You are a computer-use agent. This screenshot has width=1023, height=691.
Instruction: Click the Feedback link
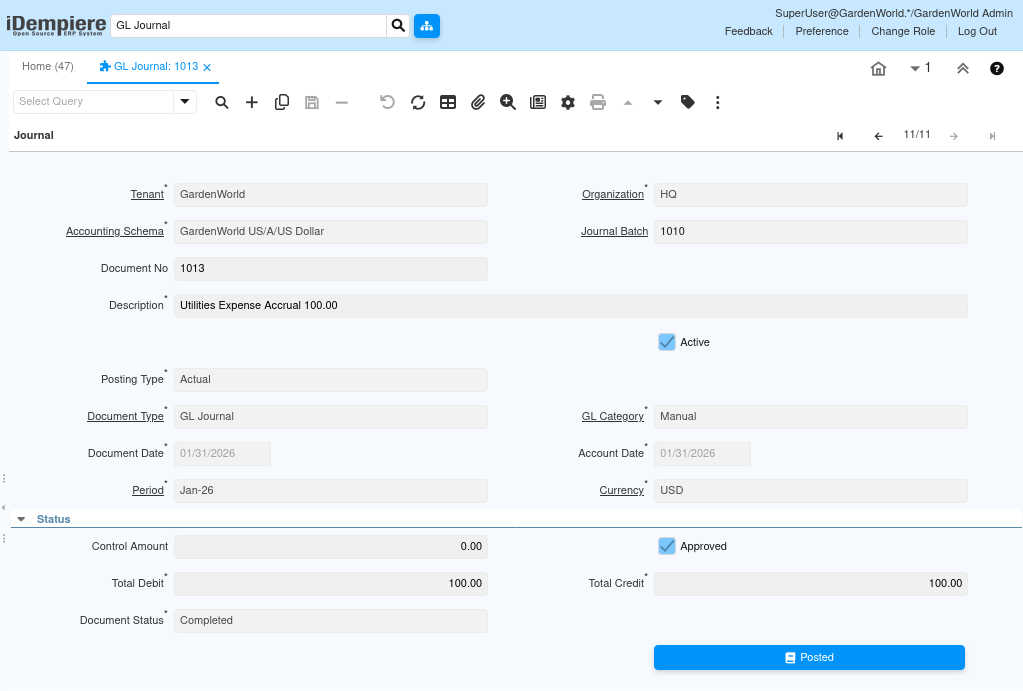pyautogui.click(x=748, y=31)
